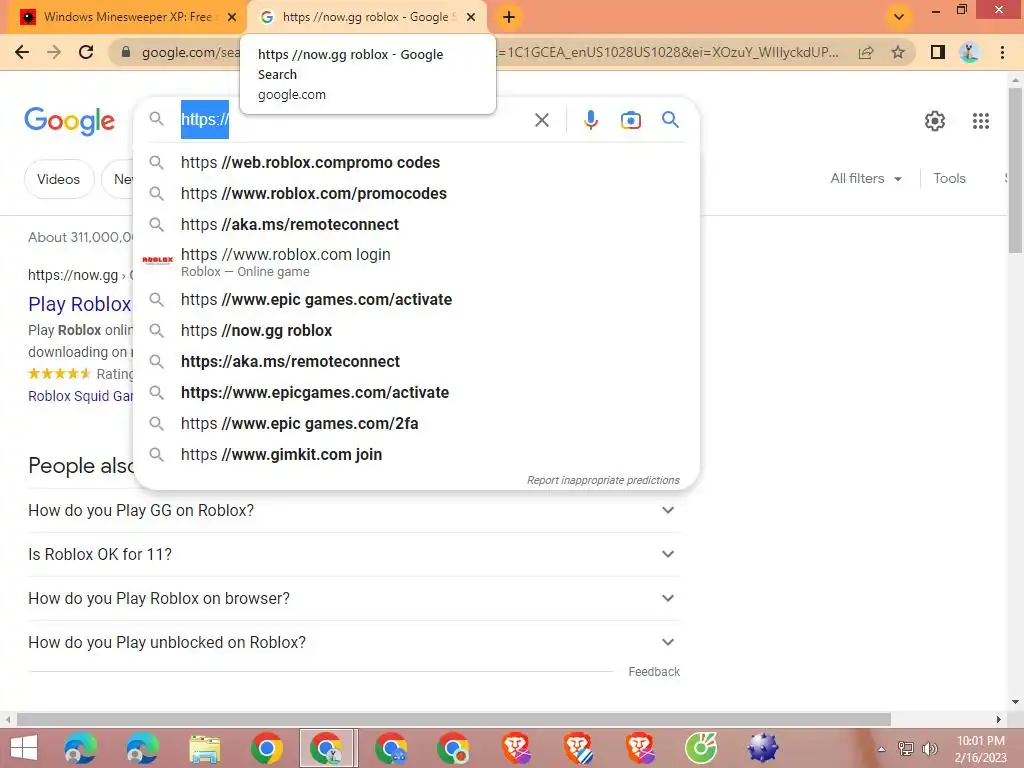Open the clock showing 10:01 PM

980,749
